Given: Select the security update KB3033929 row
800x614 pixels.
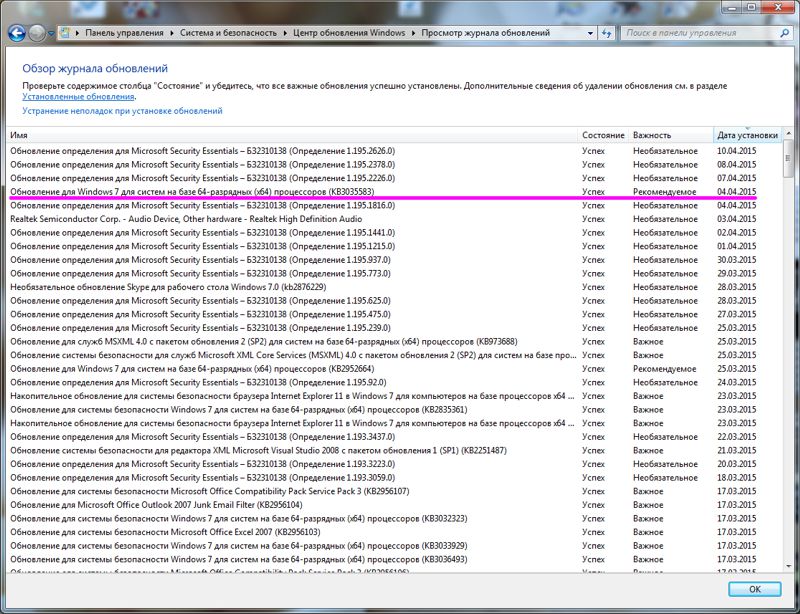Looking at the screenshot, I should (395, 546).
